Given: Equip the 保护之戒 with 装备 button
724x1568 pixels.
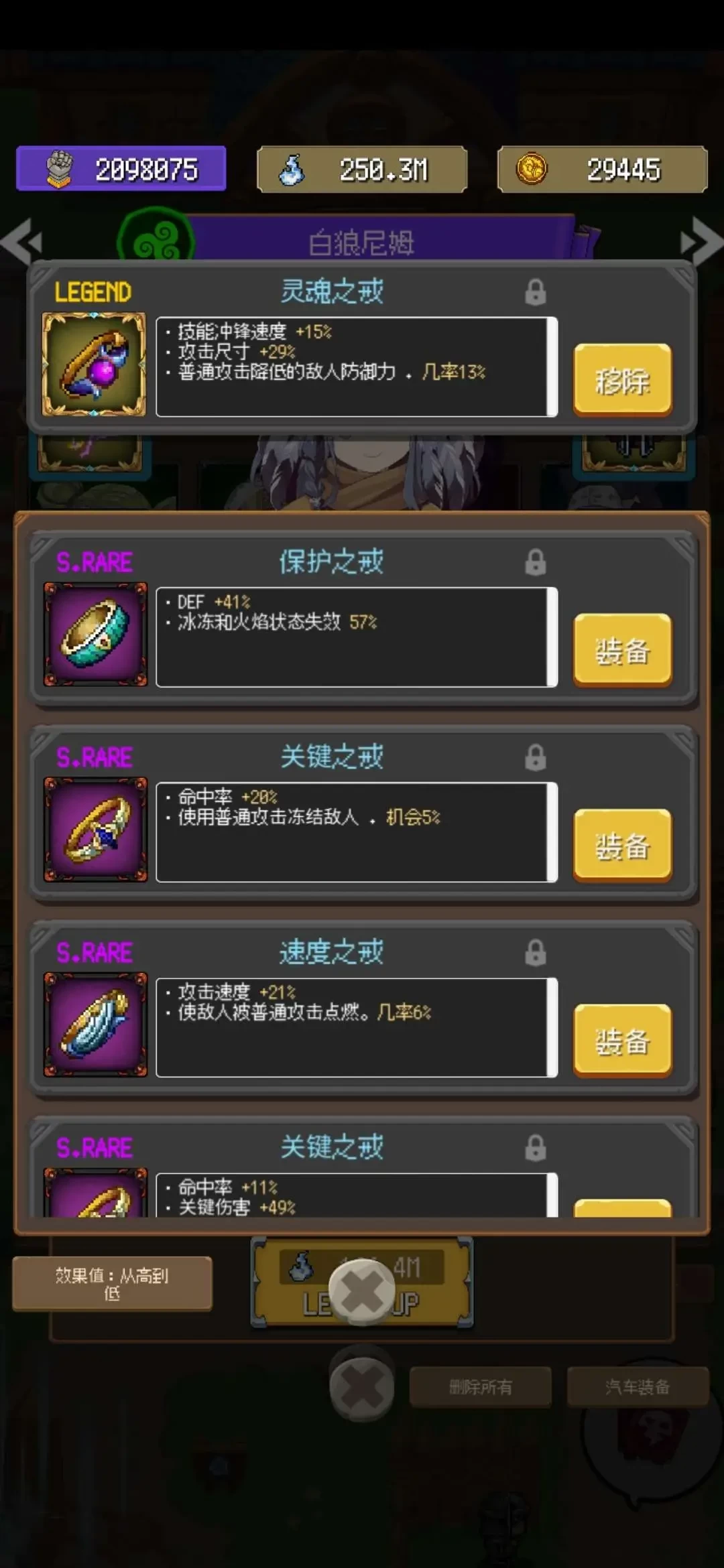Looking at the screenshot, I should click(x=622, y=650).
